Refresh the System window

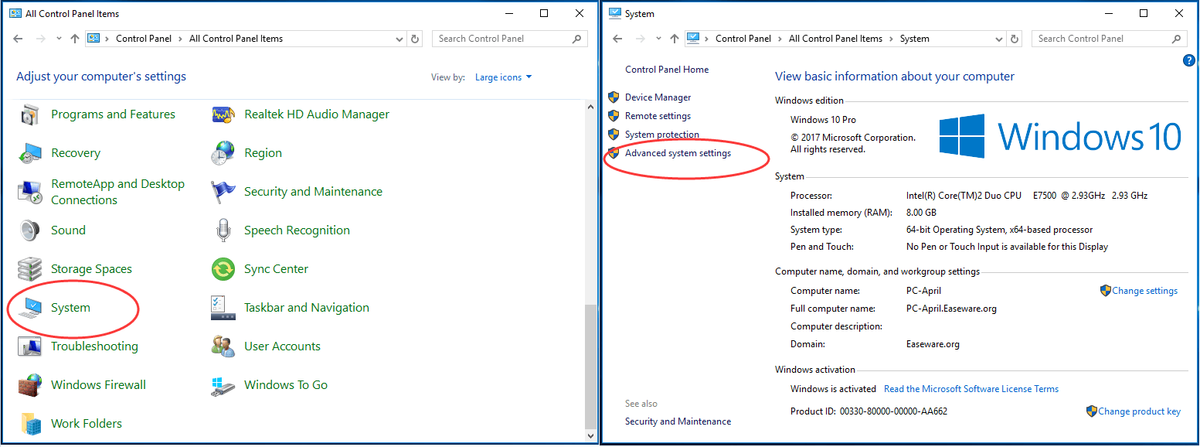tap(1015, 39)
